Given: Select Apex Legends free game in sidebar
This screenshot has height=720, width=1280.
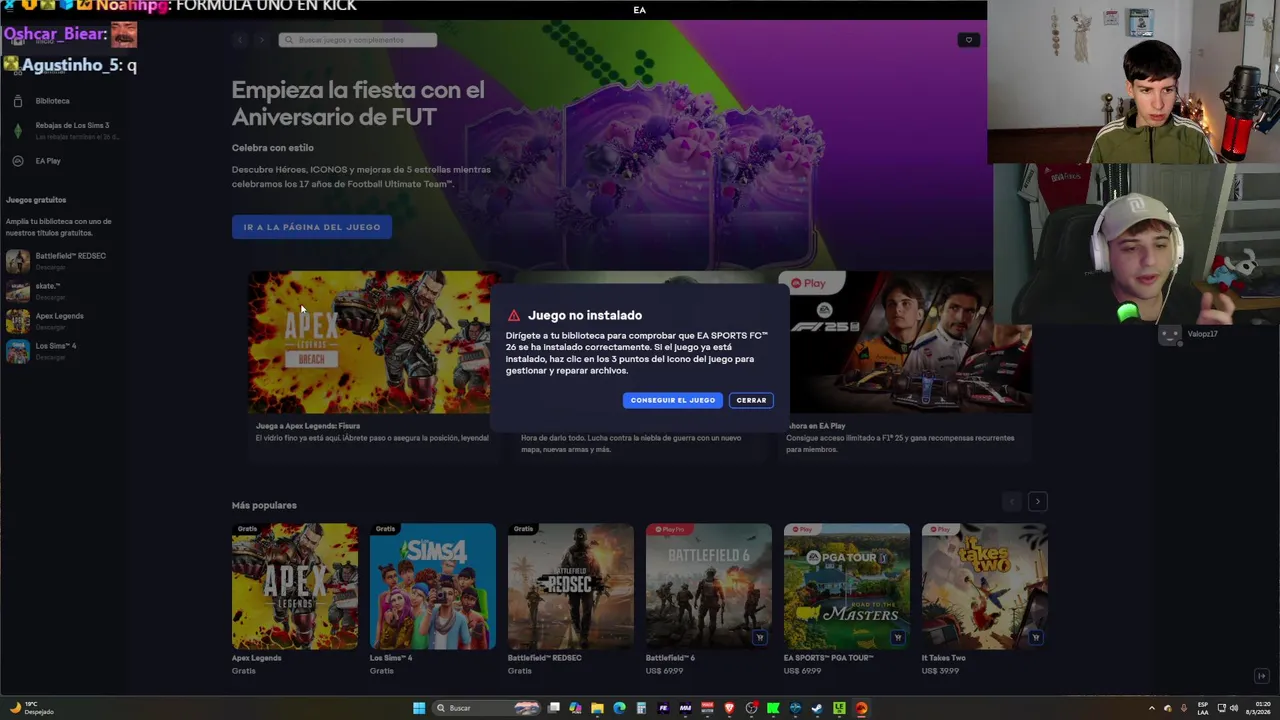Looking at the screenshot, I should pyautogui.click(x=59, y=321).
